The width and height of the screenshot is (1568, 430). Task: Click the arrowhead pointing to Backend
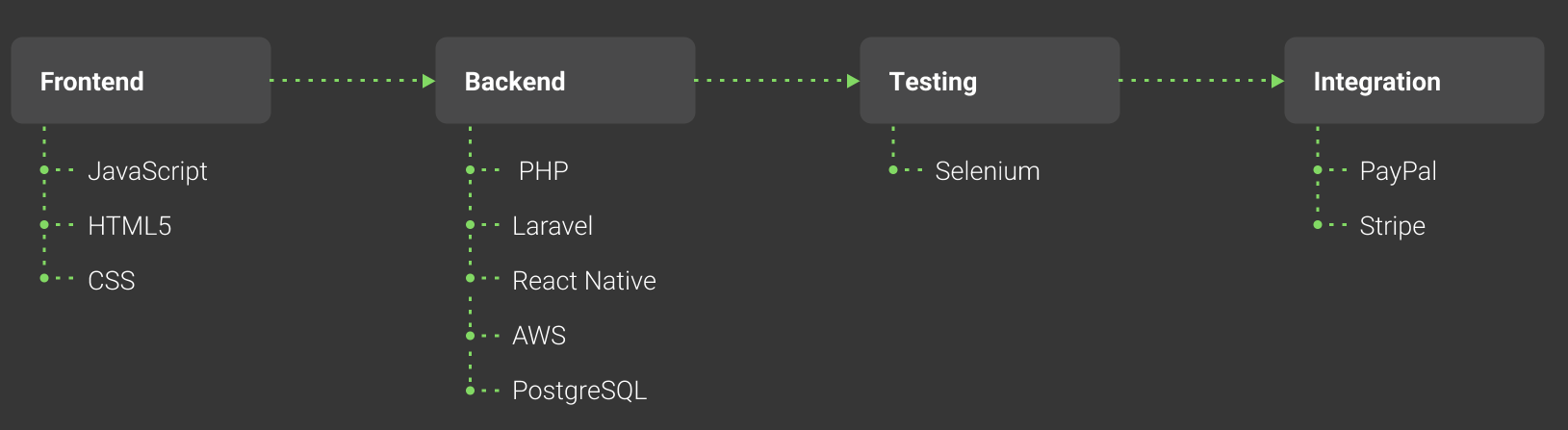coord(429,81)
